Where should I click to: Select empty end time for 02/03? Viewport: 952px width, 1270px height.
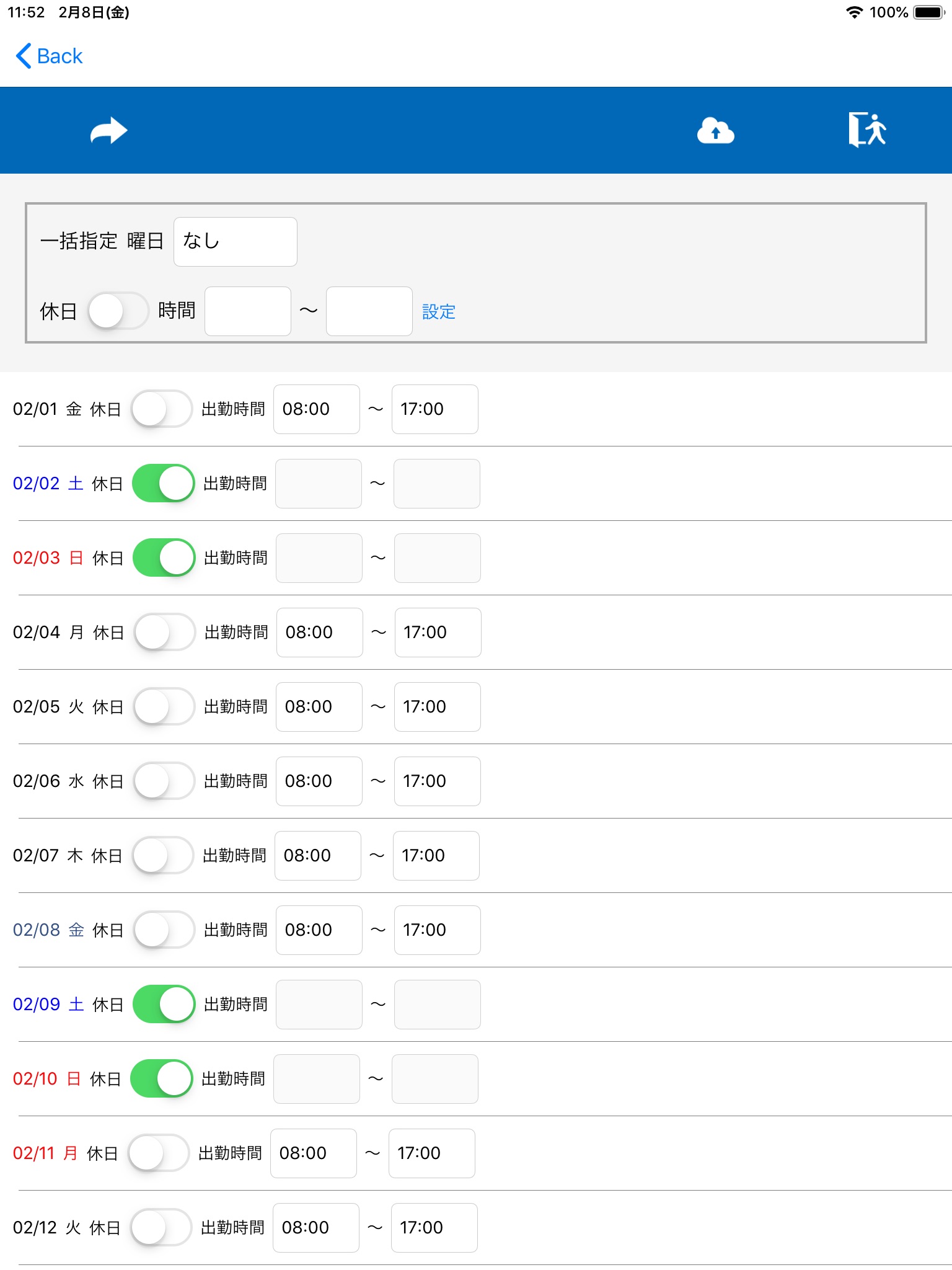(x=438, y=558)
